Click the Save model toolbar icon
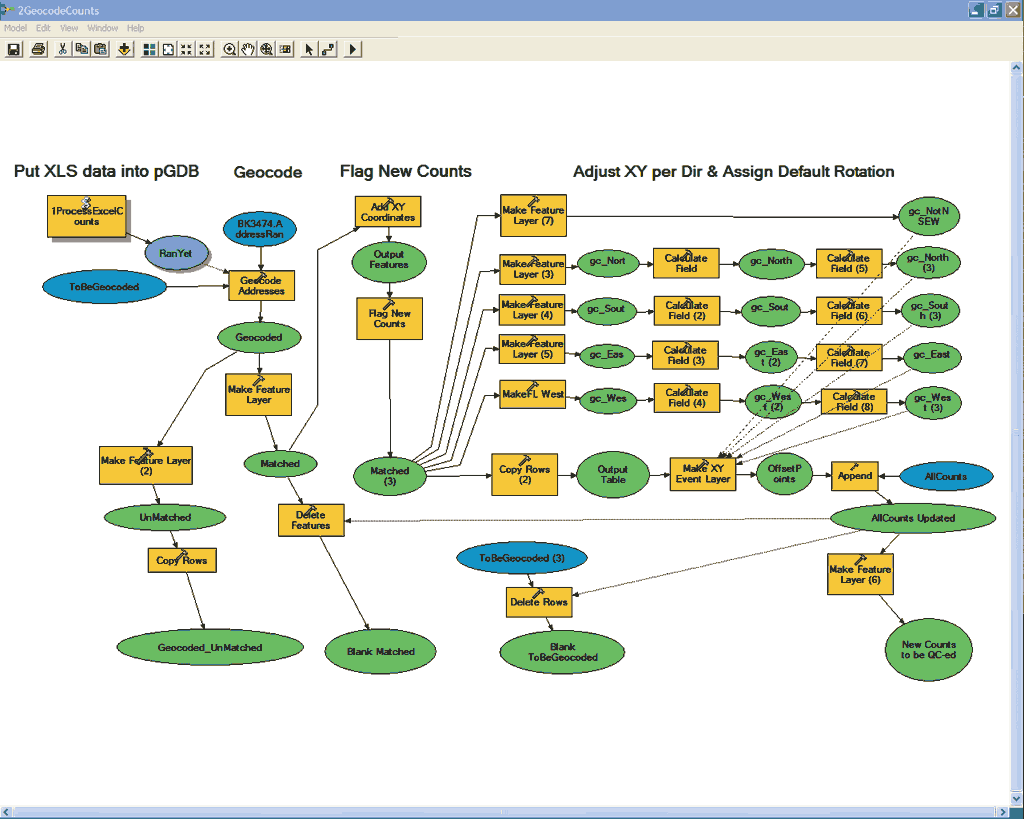Viewport: 1024px width, 819px height. [x=14, y=49]
